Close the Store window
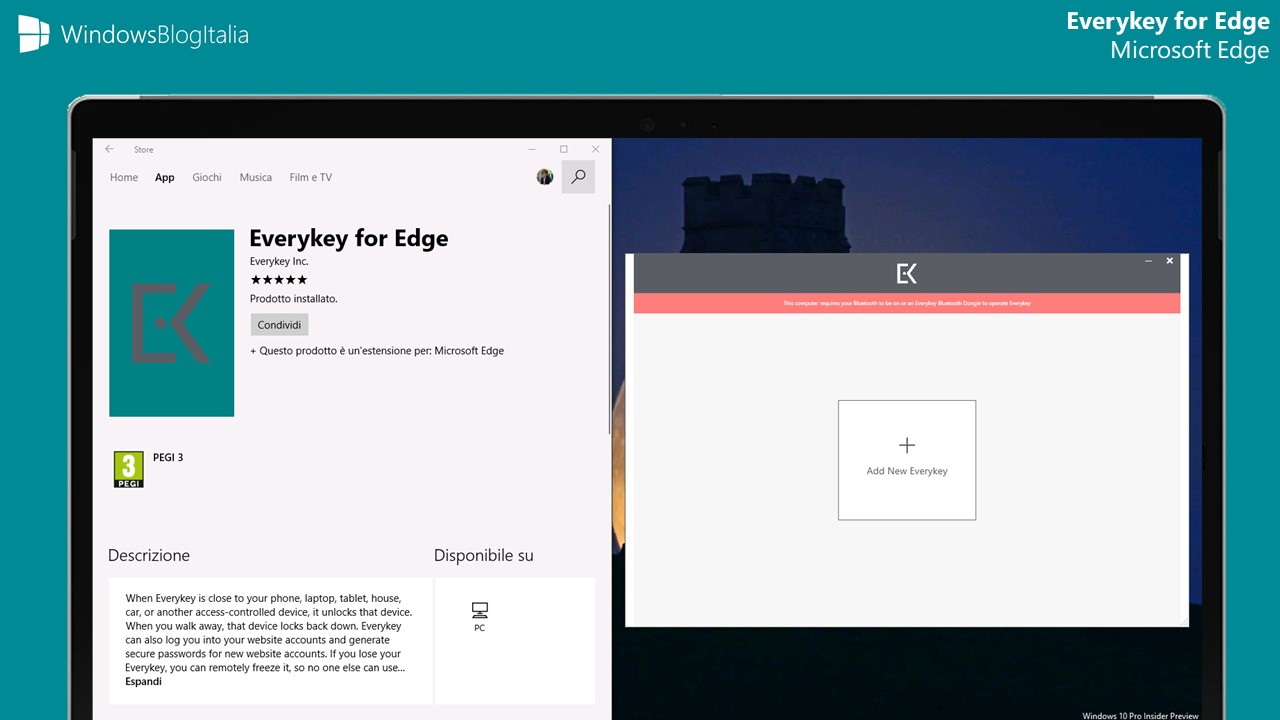 (x=596, y=149)
